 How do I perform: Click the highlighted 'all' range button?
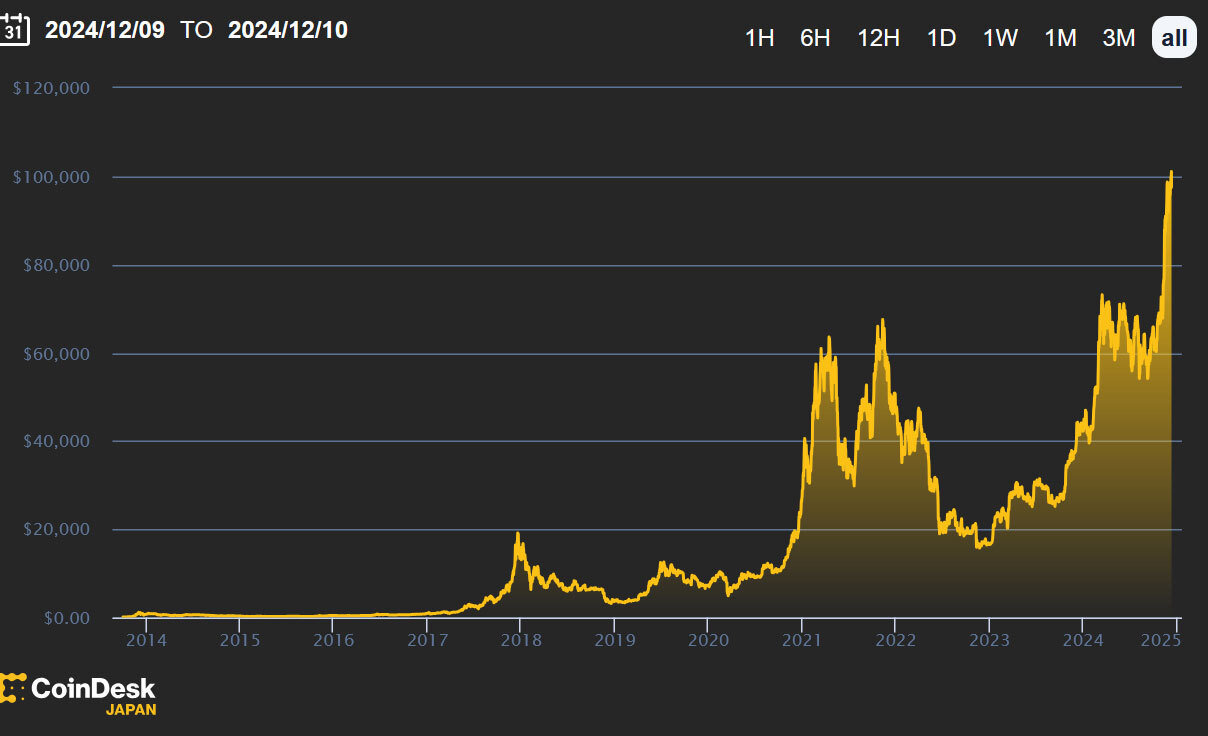coord(1174,38)
